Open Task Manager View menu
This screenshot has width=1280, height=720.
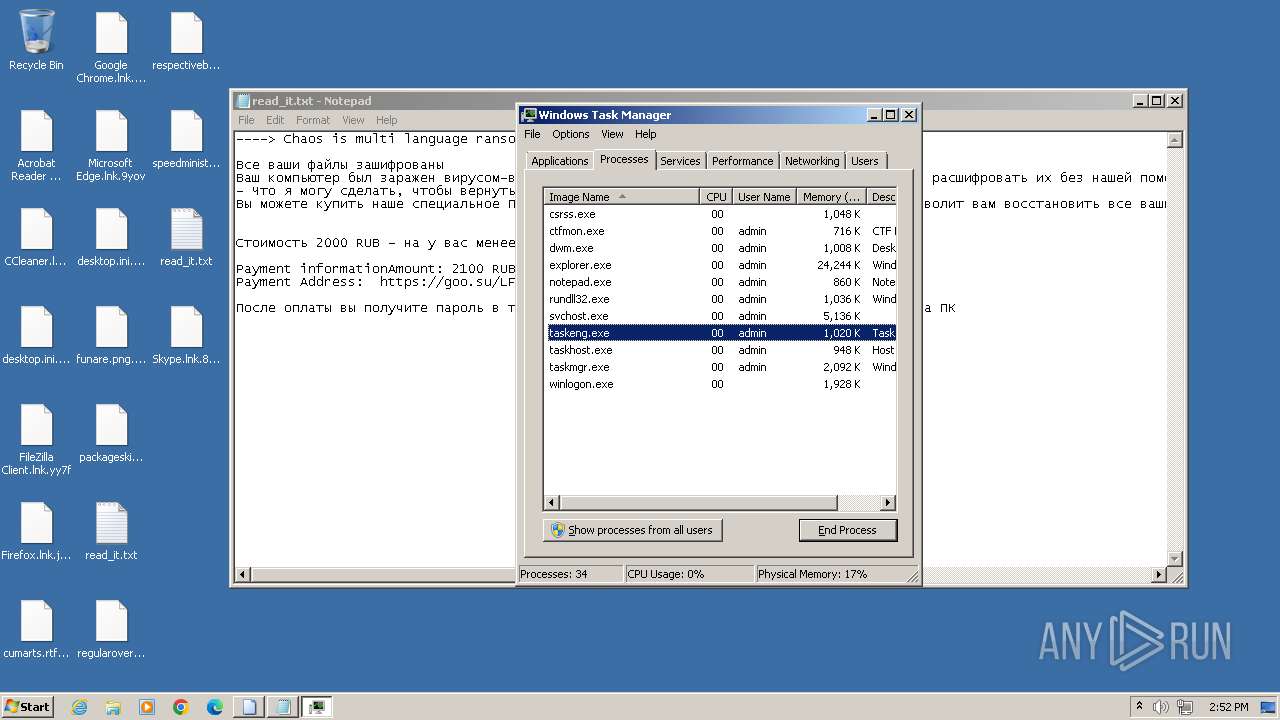(612, 134)
